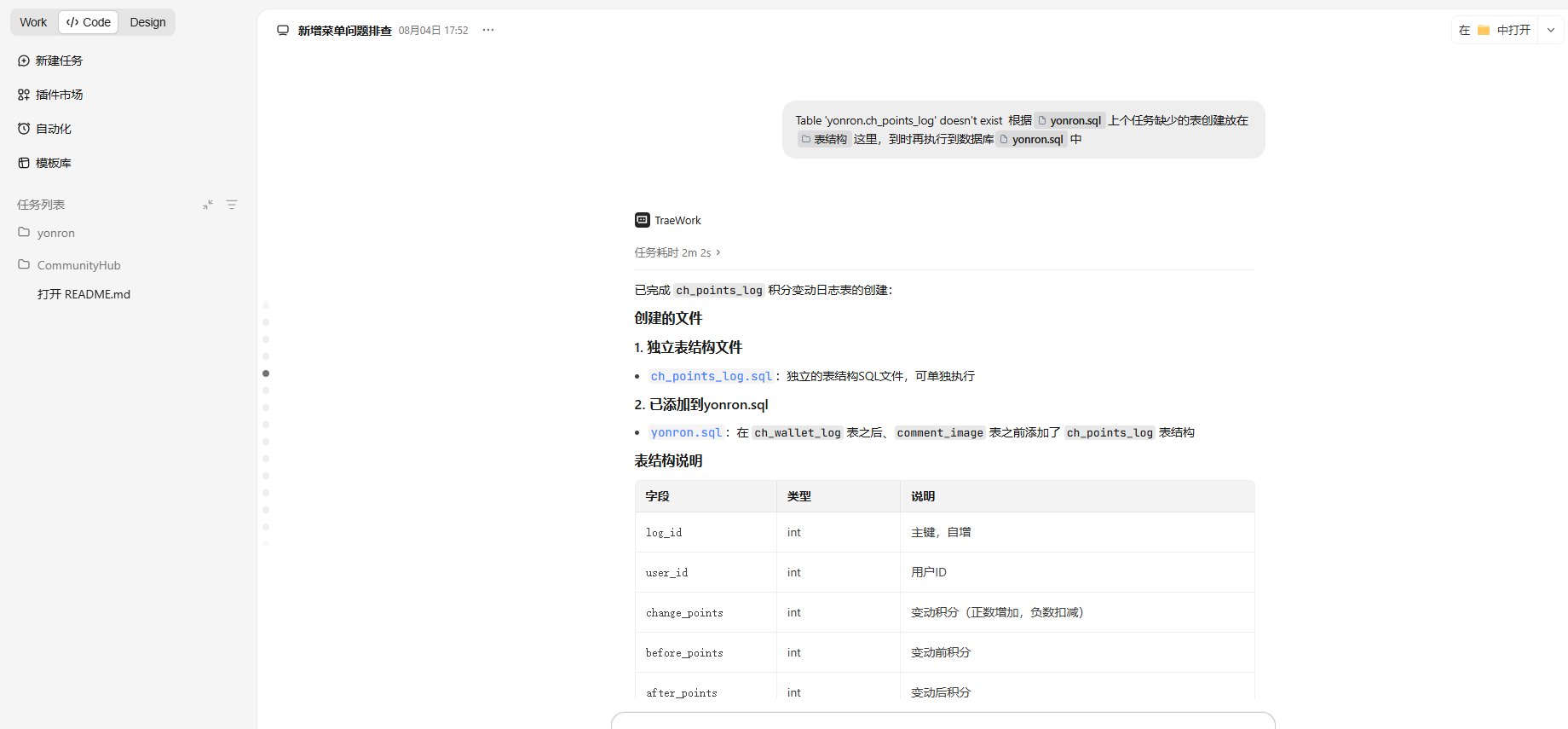Click user_id table cell
Image resolution: width=1568 pixels, height=729 pixels.
point(706,572)
